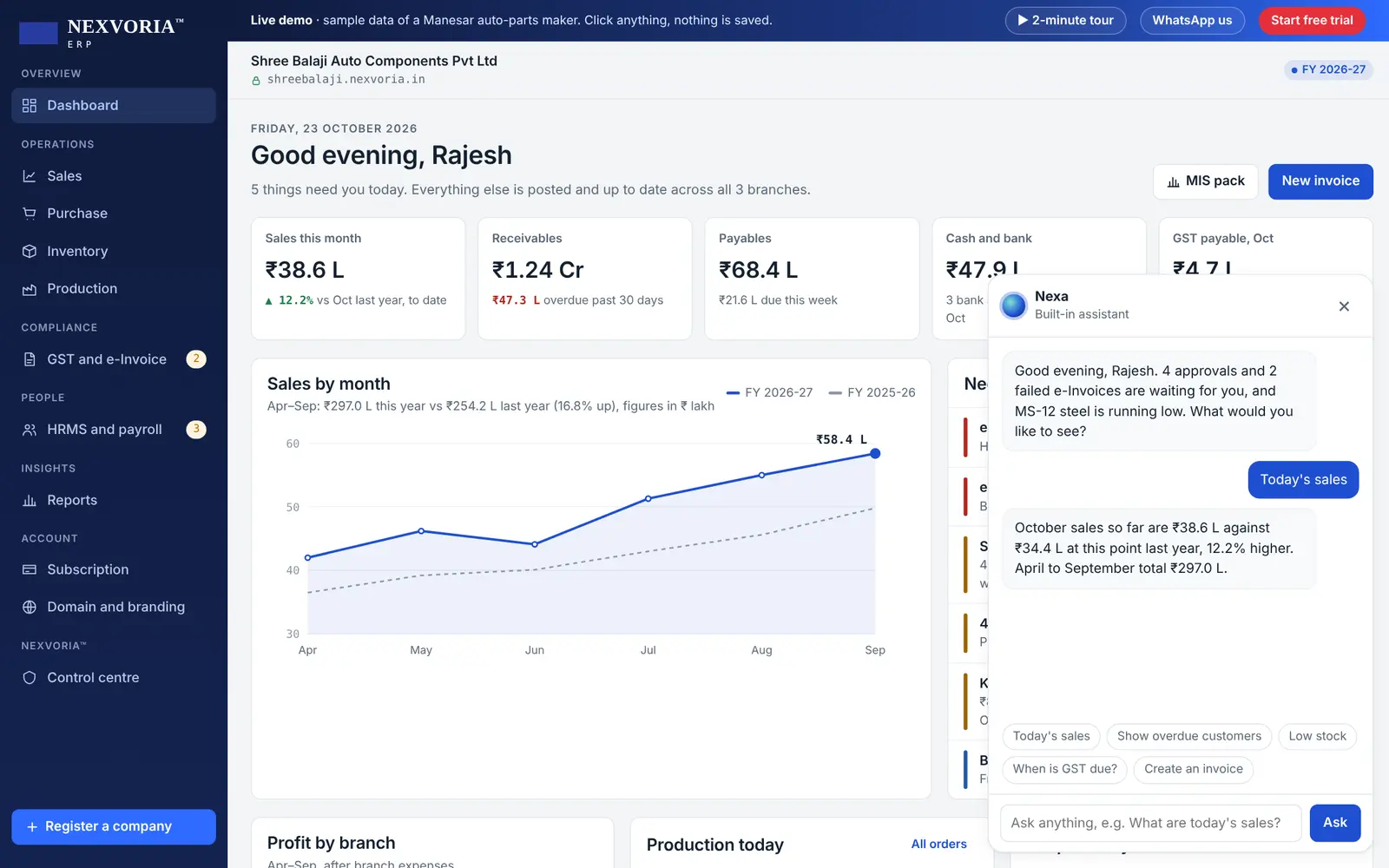Viewport: 1389px width, 868px height.
Task: Close the Nexa assistant panel
Action: [1344, 306]
